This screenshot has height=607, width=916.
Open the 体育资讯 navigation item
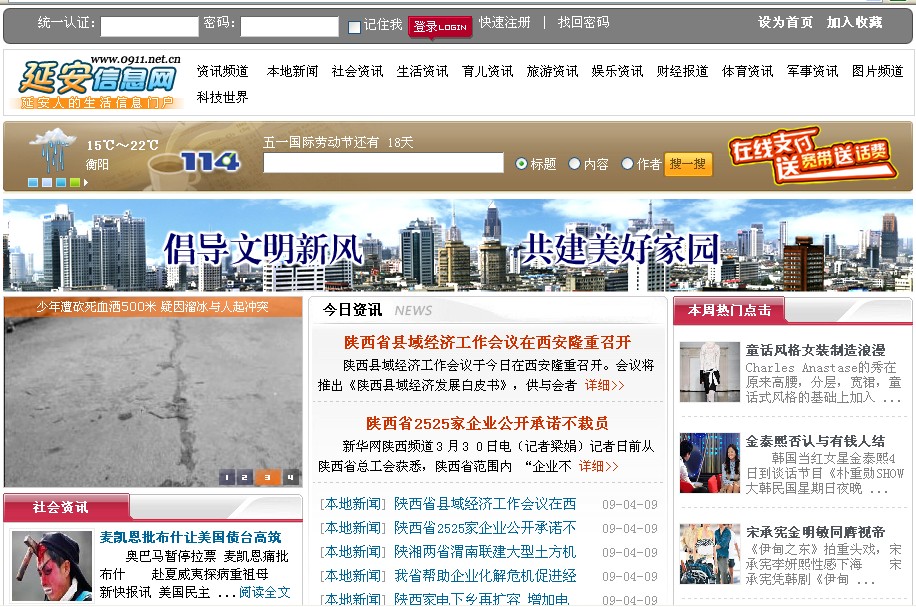pos(747,71)
